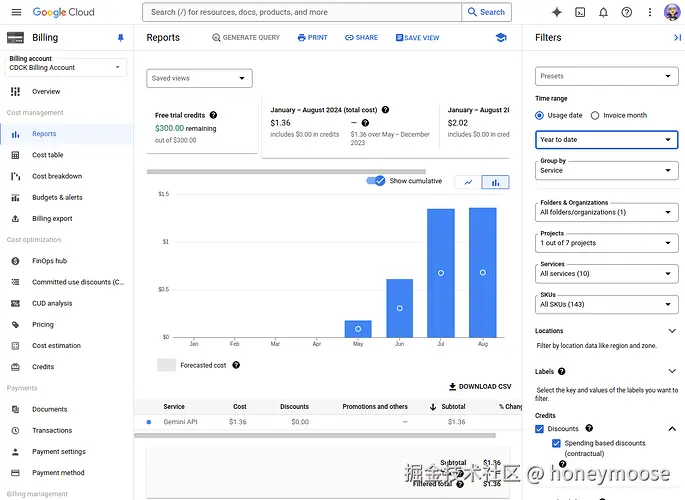Switch chart to bar view
Image resolution: width=685 pixels, height=500 pixels.
click(x=495, y=182)
